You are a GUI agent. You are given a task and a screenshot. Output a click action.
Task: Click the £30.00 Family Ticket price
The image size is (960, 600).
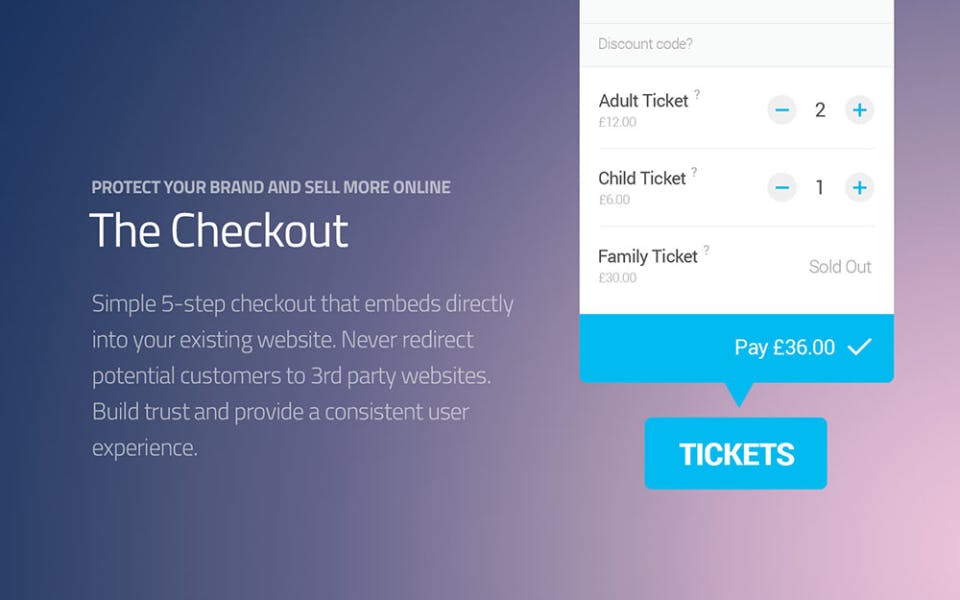point(617,278)
